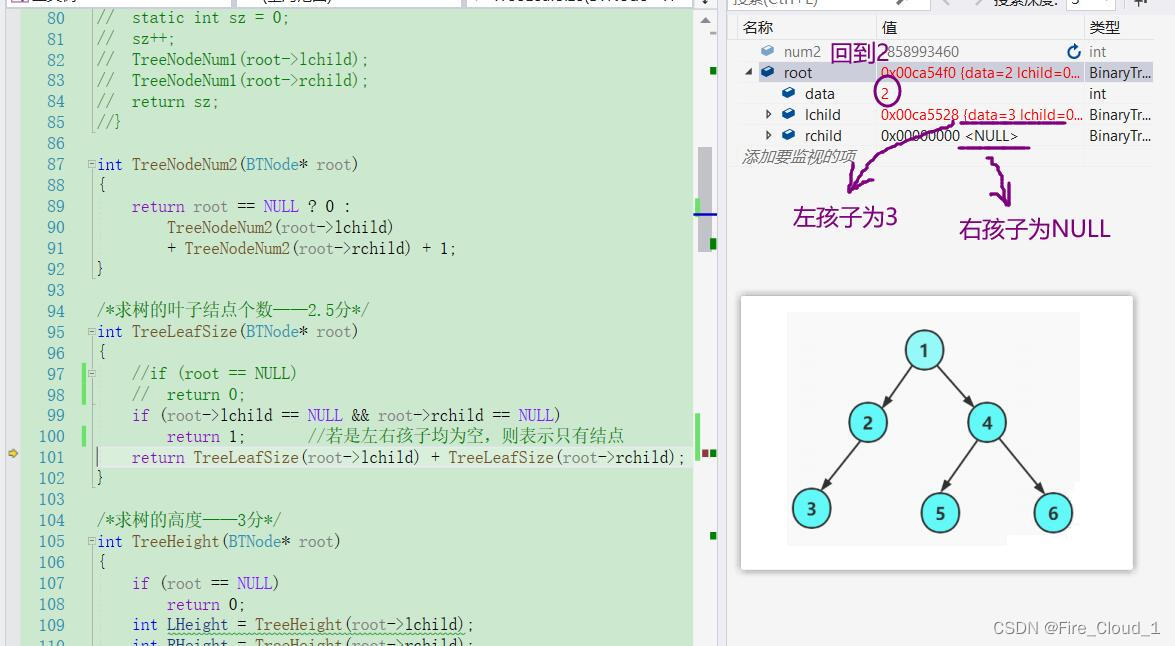This screenshot has width=1175, height=646.
Task: Click the cube icon beside the data member
Action: click(789, 93)
